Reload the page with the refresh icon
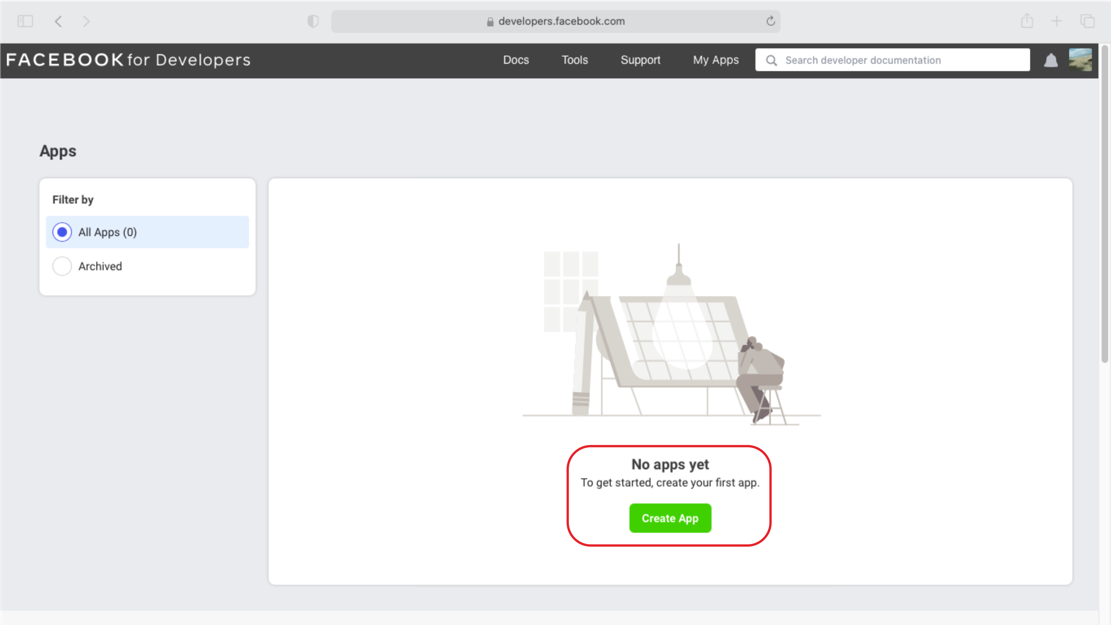The height and width of the screenshot is (625, 1111). (x=770, y=21)
